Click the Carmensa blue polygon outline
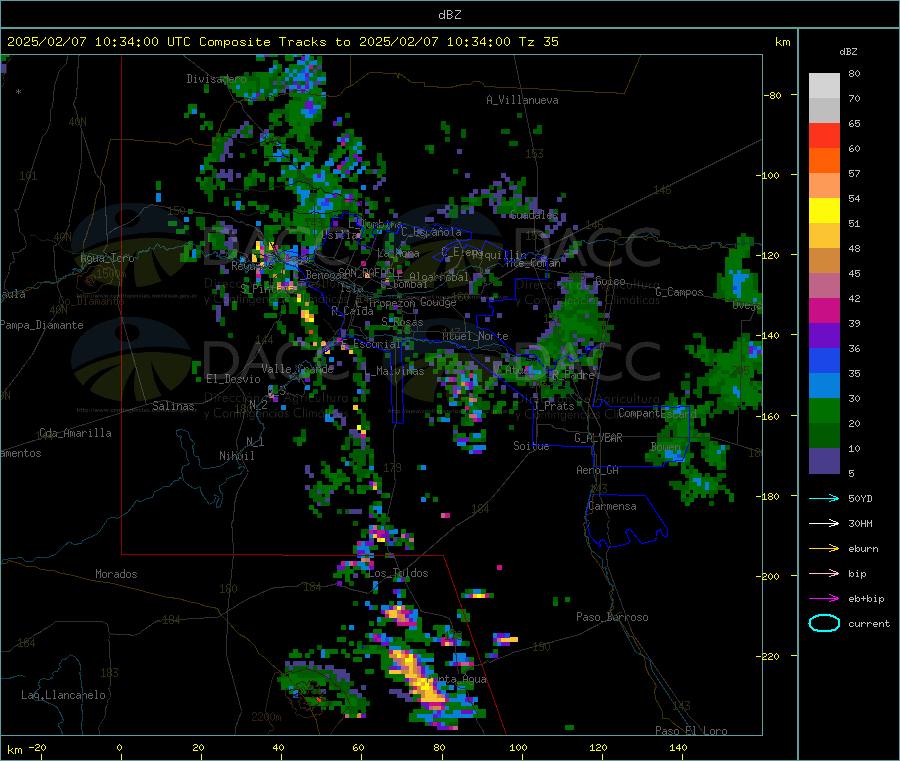 pos(626,520)
